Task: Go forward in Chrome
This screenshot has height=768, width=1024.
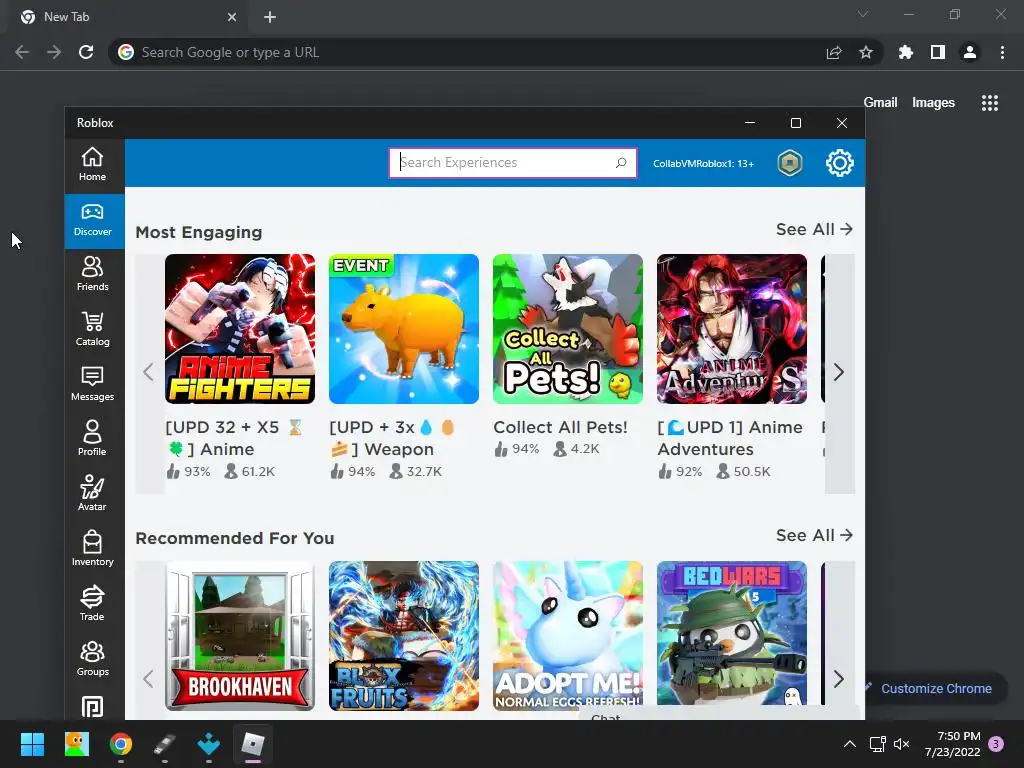Action: pyautogui.click(x=54, y=52)
